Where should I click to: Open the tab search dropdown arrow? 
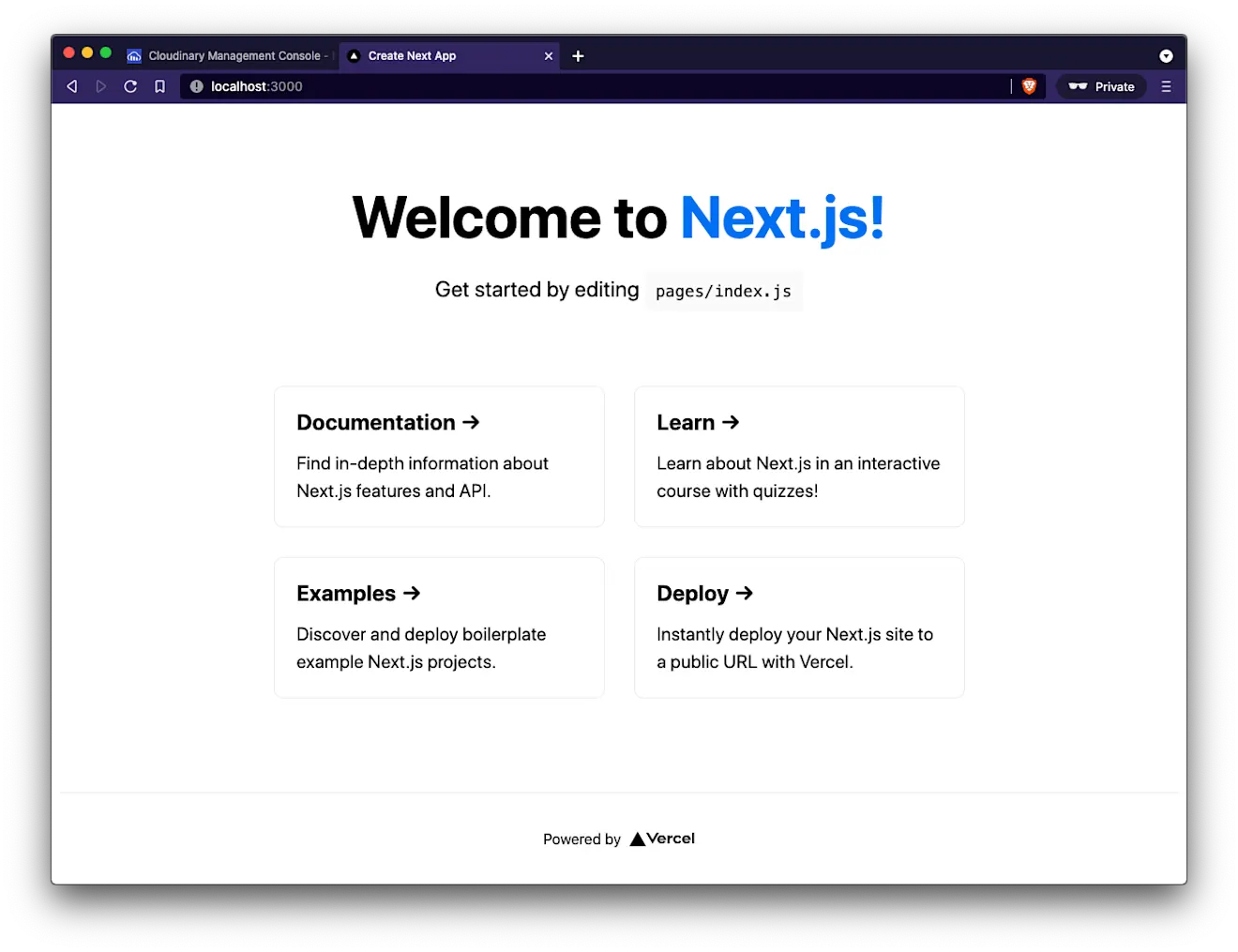point(1166,56)
